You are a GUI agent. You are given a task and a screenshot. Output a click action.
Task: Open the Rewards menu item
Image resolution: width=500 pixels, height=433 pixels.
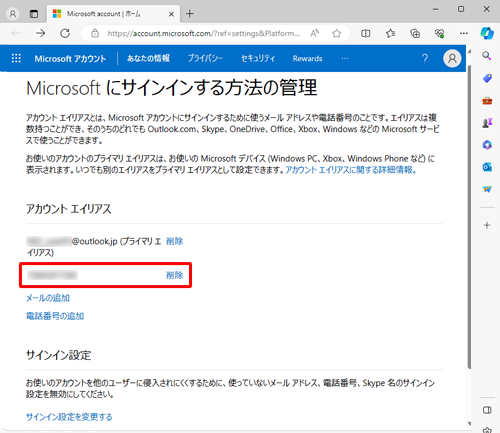click(307, 59)
